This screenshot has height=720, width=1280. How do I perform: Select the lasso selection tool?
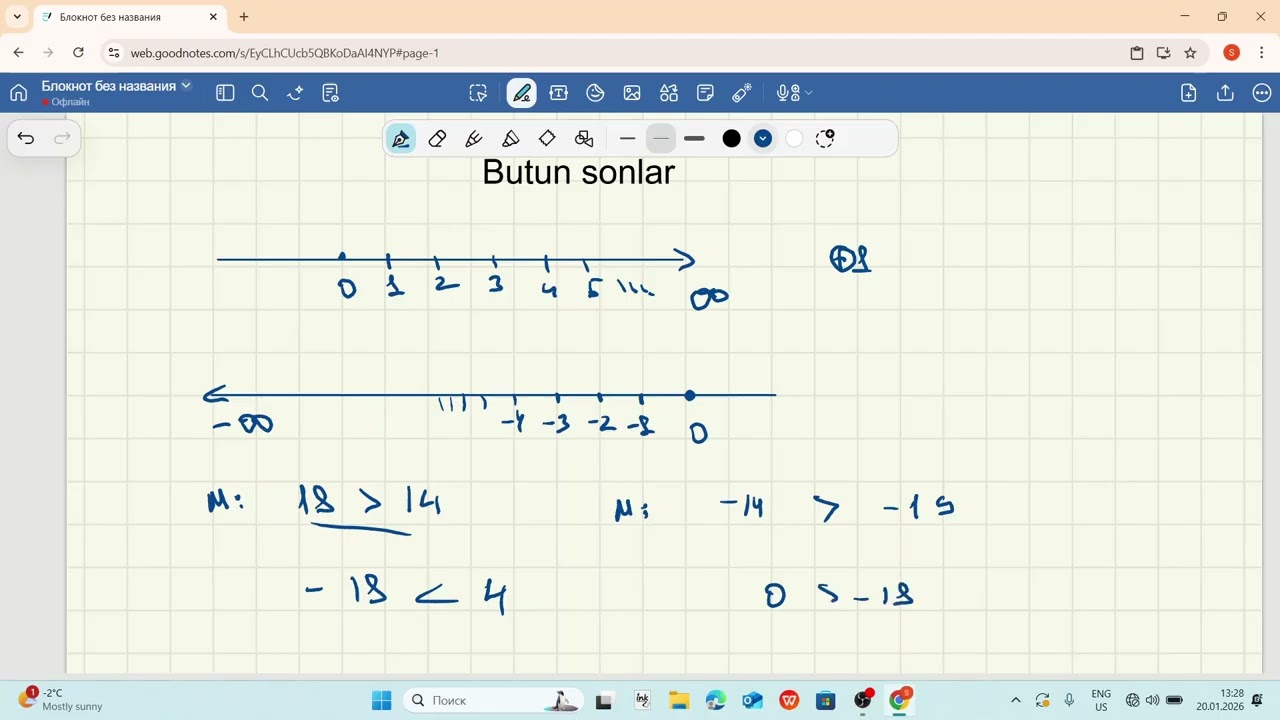point(478,93)
